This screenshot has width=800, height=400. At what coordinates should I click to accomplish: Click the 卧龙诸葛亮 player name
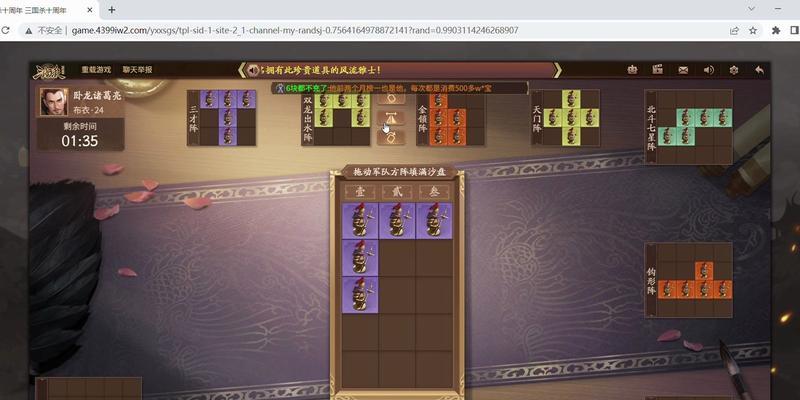click(x=96, y=95)
